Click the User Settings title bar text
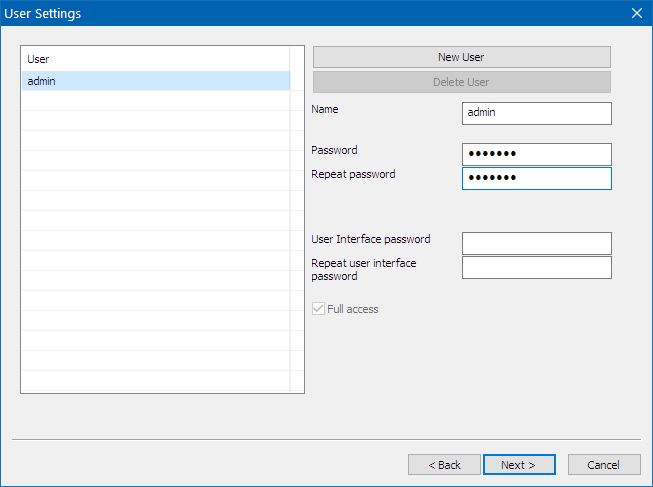Viewport: 653px width, 487px height. [43, 13]
